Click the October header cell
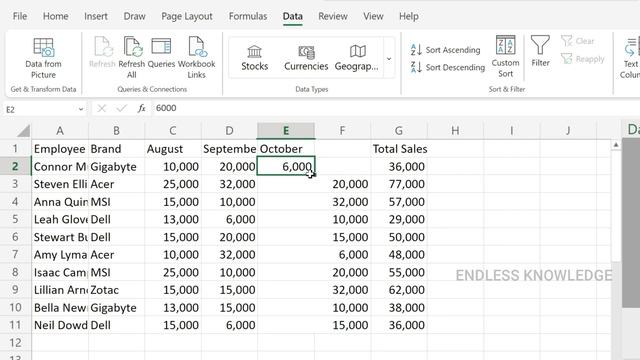Screen dimensions: 640x360 (286, 149)
